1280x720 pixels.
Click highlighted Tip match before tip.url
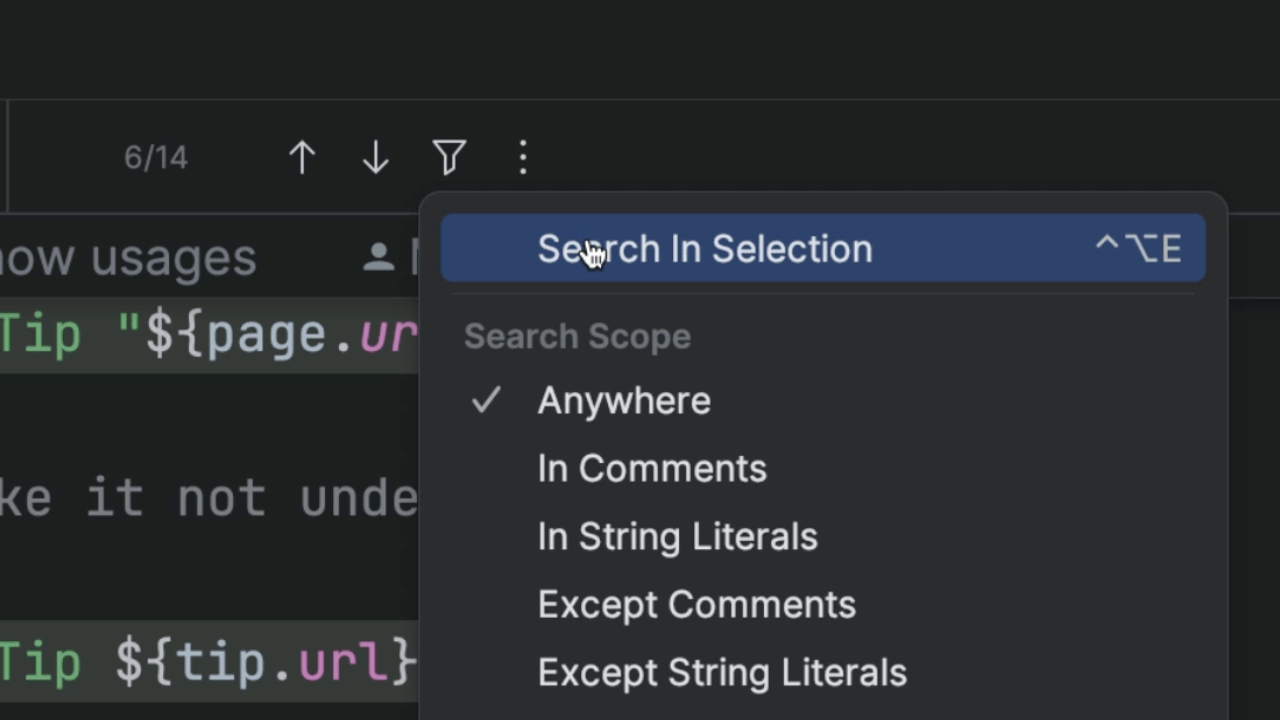click(x=40, y=662)
